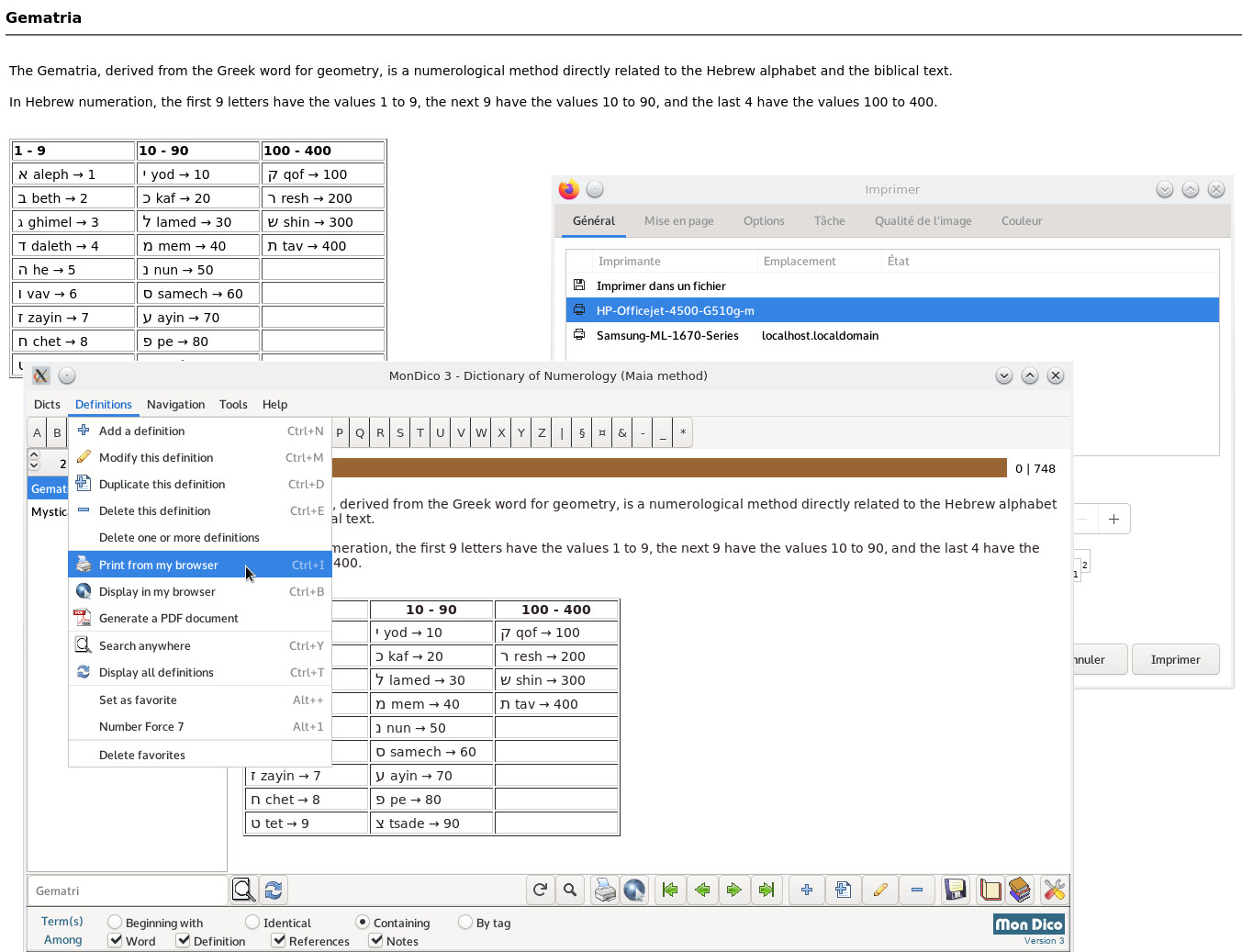Choose Set as favorite

[200, 700]
